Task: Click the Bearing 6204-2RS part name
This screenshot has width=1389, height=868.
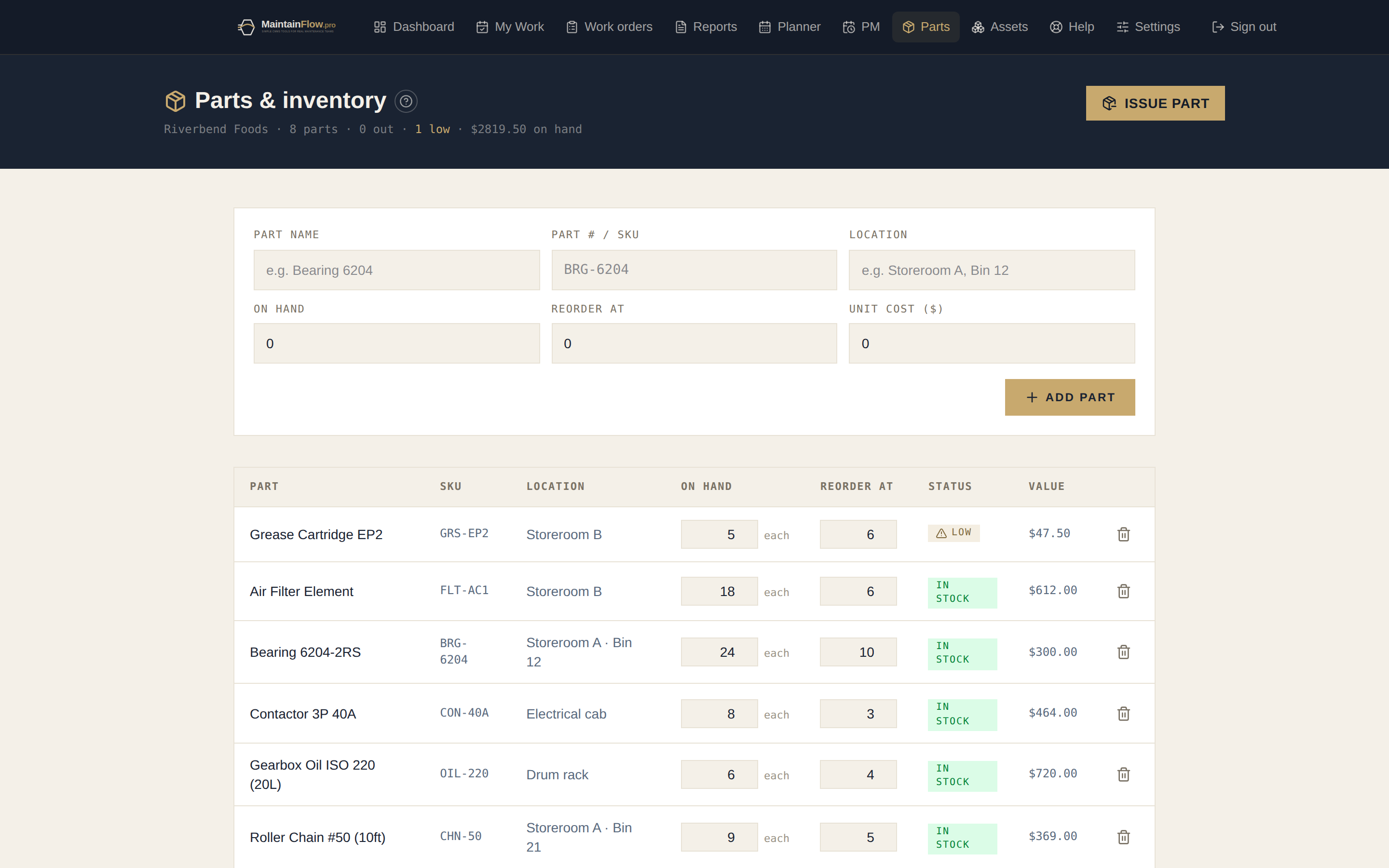Action: tap(305, 652)
